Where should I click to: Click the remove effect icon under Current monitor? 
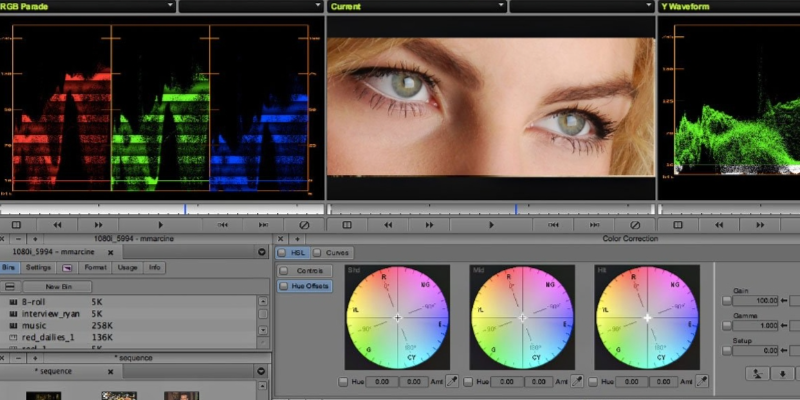pos(634,225)
